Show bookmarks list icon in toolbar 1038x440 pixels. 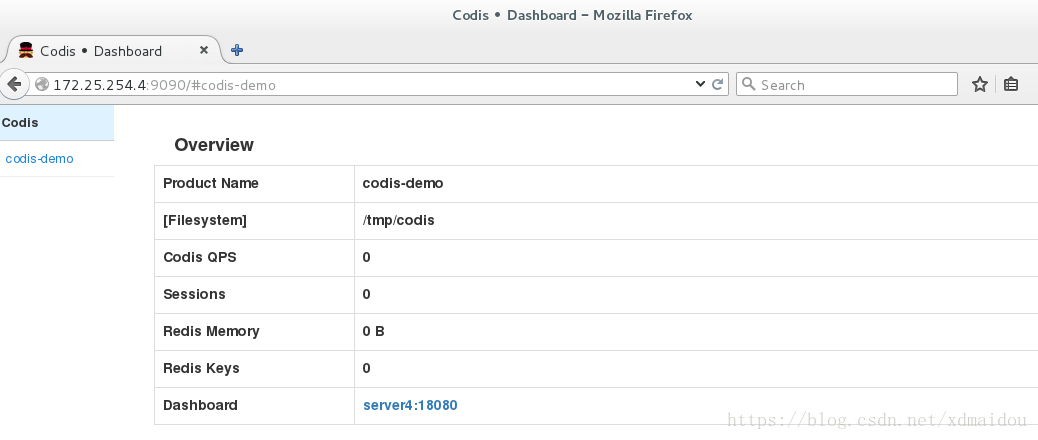pos(1010,84)
